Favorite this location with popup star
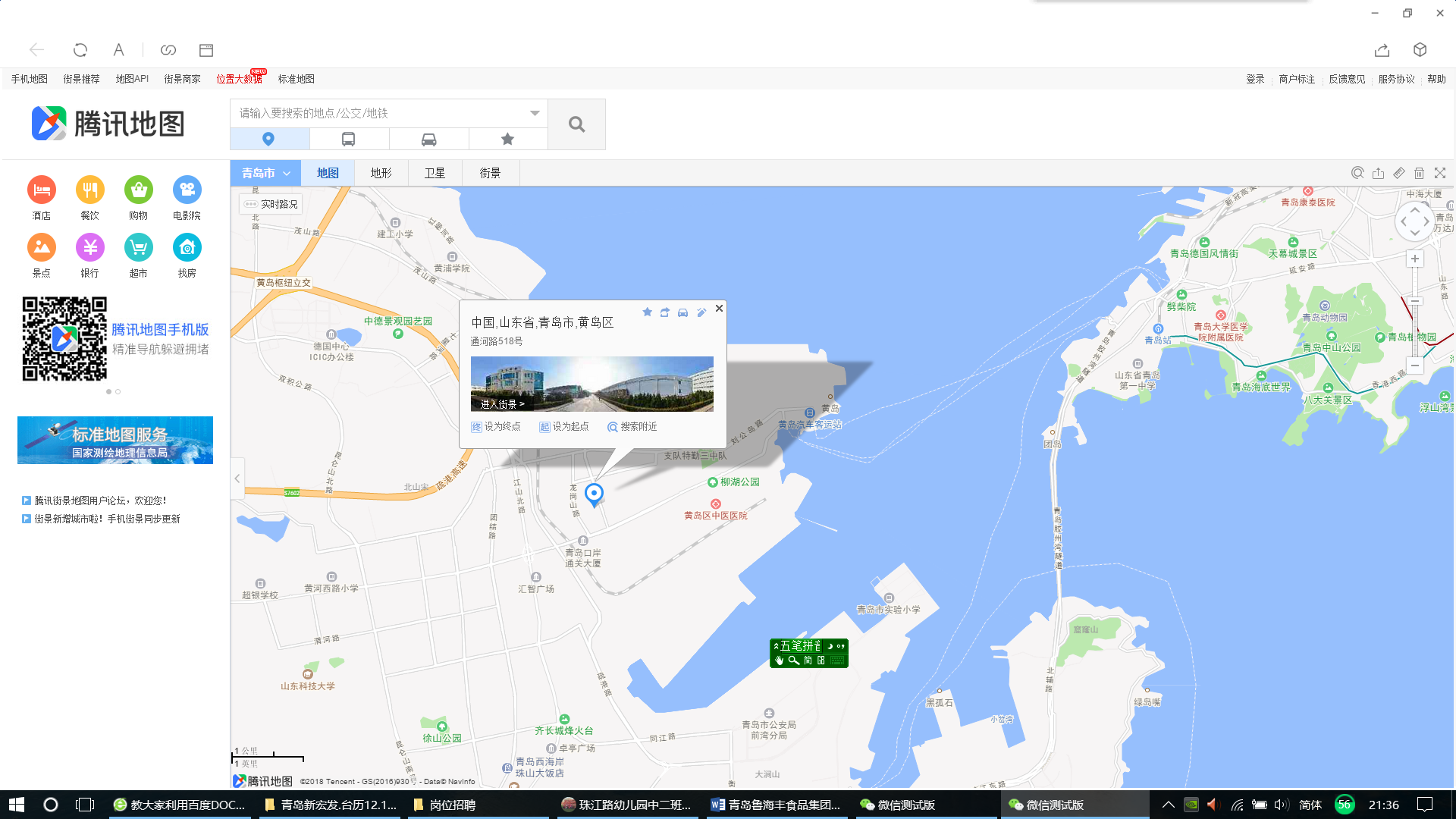Screen dimensions: 1456x819 (x=647, y=312)
